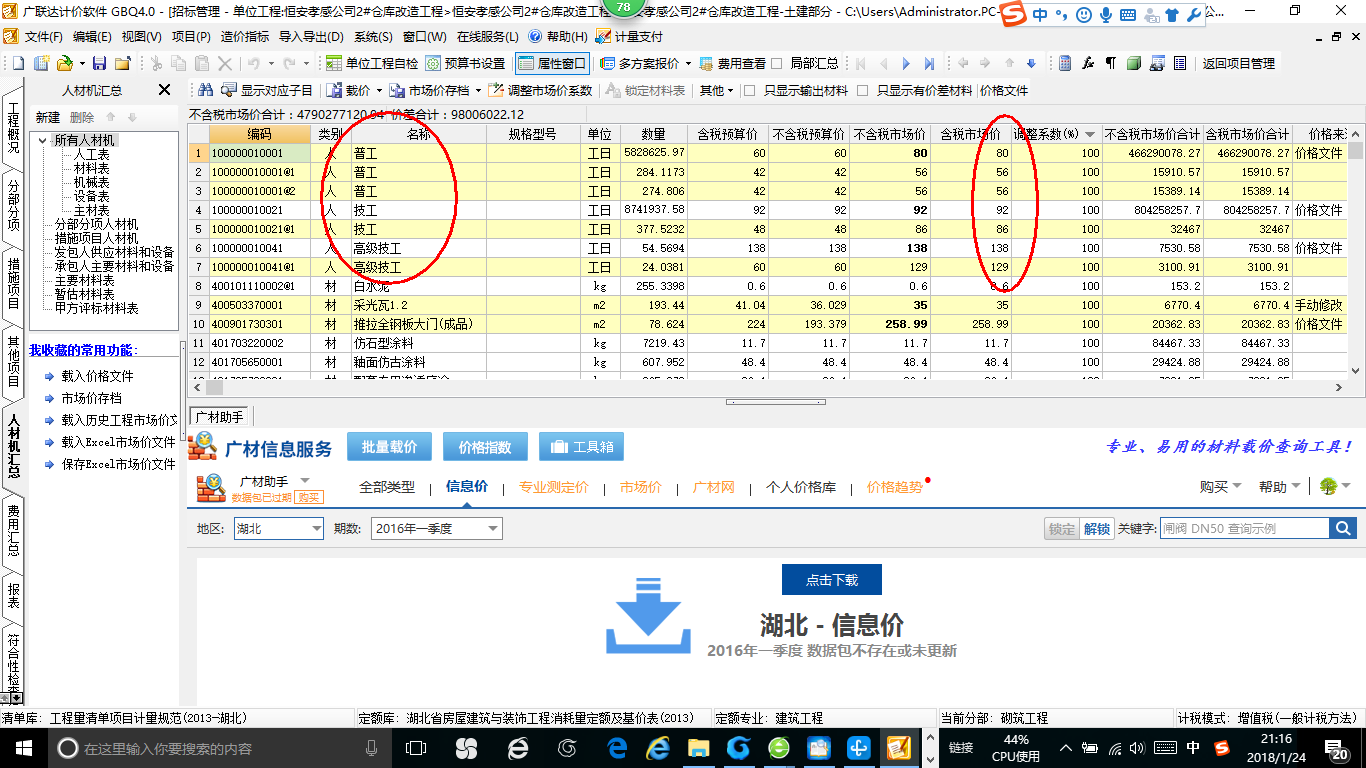1366x768 pixels.
Task: Open Windows Start menu
Action: tap(22, 747)
